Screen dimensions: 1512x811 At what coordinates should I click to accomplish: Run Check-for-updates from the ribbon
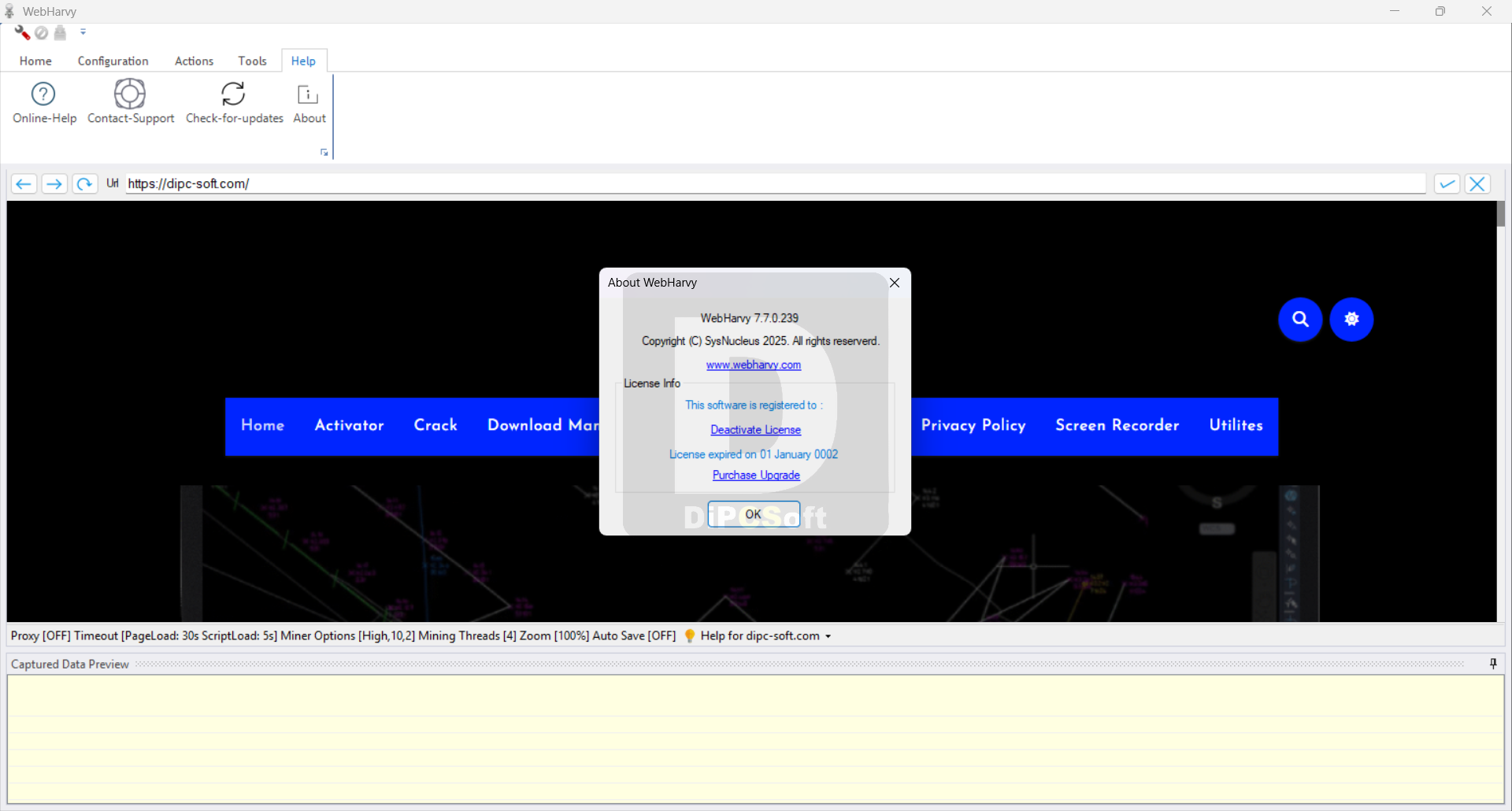pos(234,102)
